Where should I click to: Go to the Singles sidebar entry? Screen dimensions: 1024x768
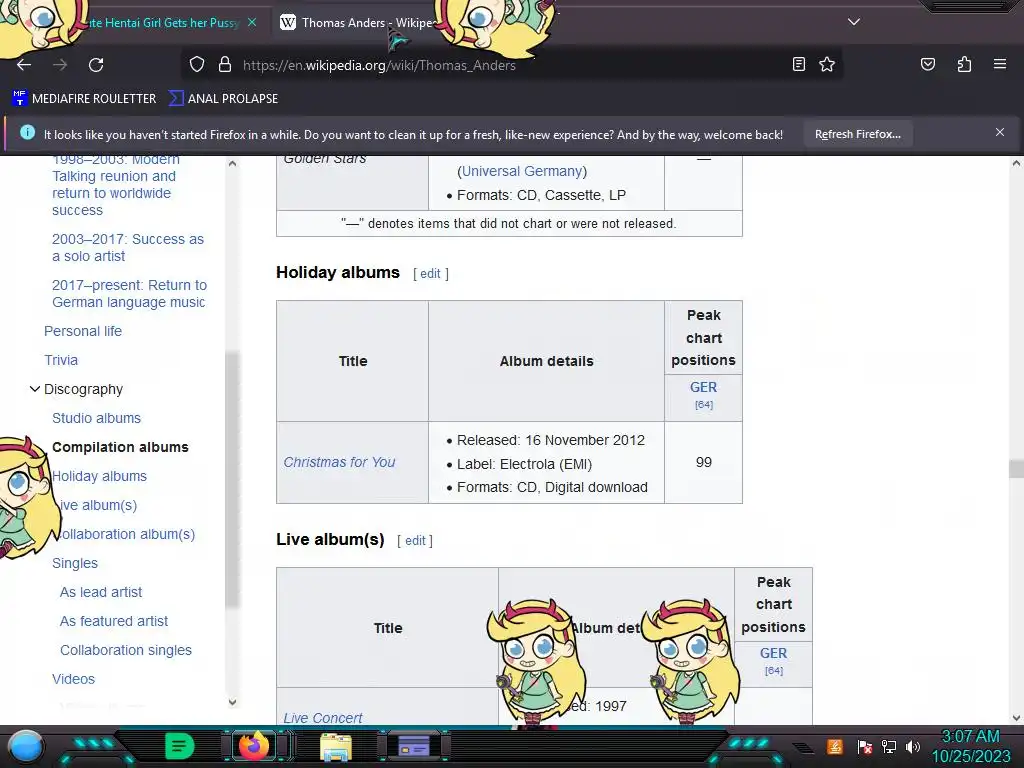74,563
